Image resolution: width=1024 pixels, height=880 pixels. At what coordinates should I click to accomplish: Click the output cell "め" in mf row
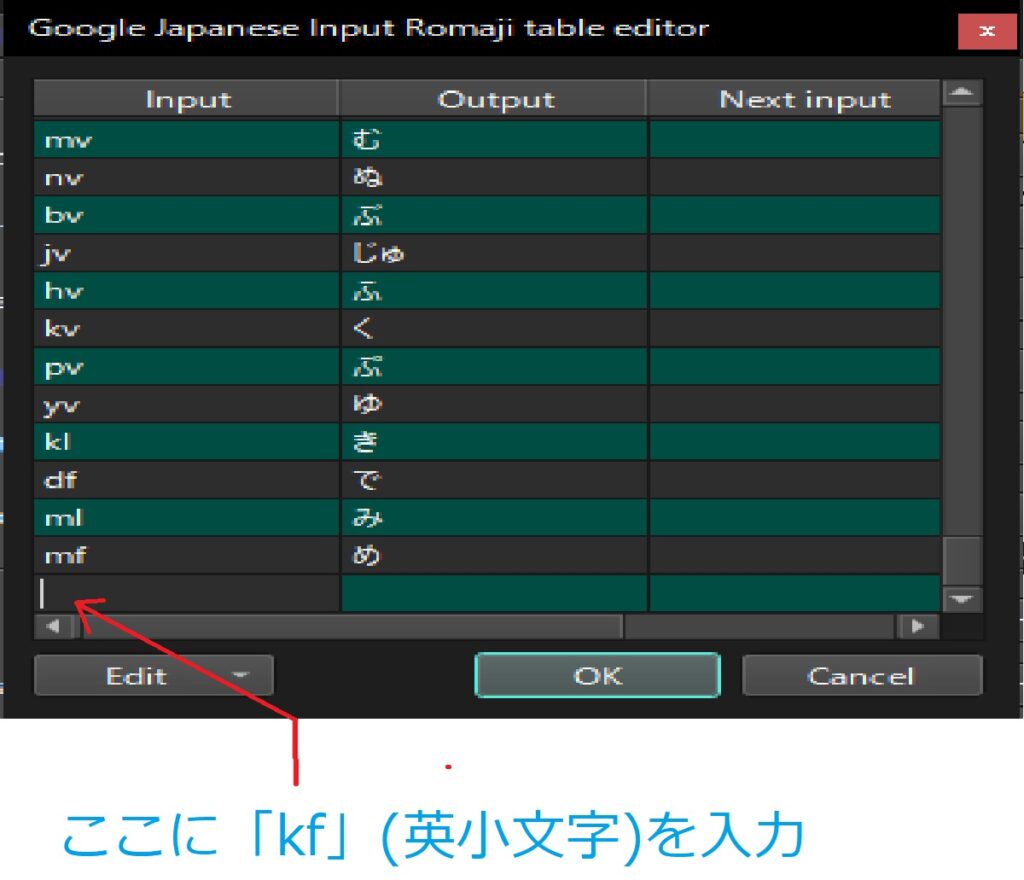494,556
